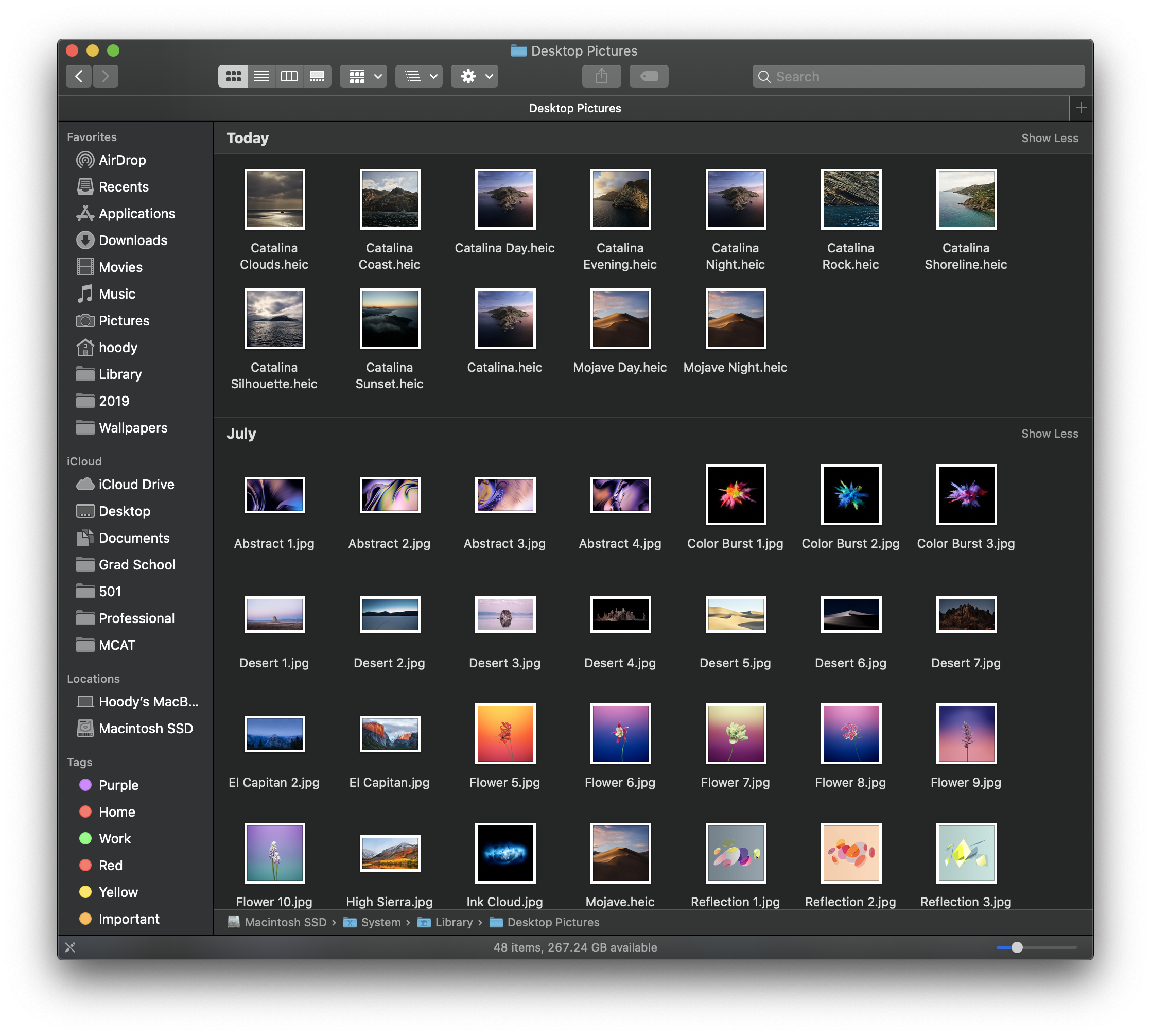The height and width of the screenshot is (1036, 1151).
Task: Open the sort options dropdown
Action: [418, 76]
